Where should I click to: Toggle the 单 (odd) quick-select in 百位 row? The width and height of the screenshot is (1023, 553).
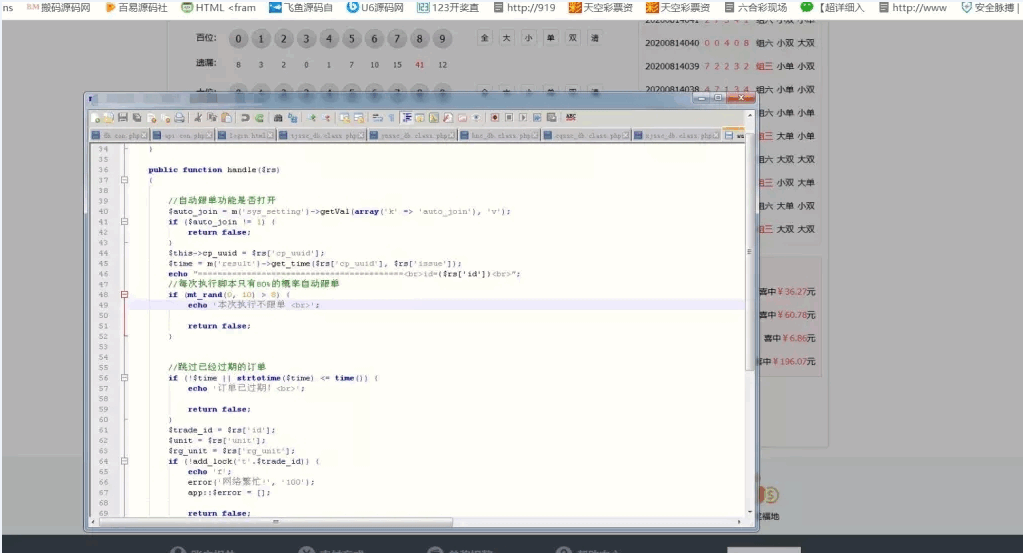[551, 38]
